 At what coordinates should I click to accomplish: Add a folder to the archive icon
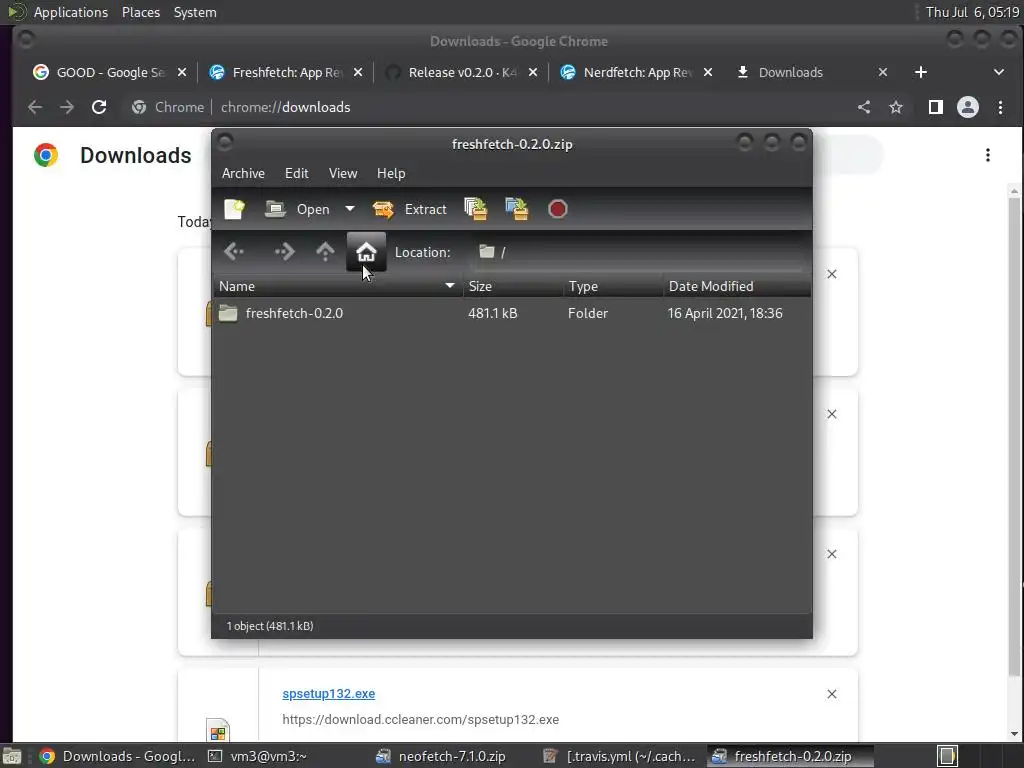[x=517, y=209]
